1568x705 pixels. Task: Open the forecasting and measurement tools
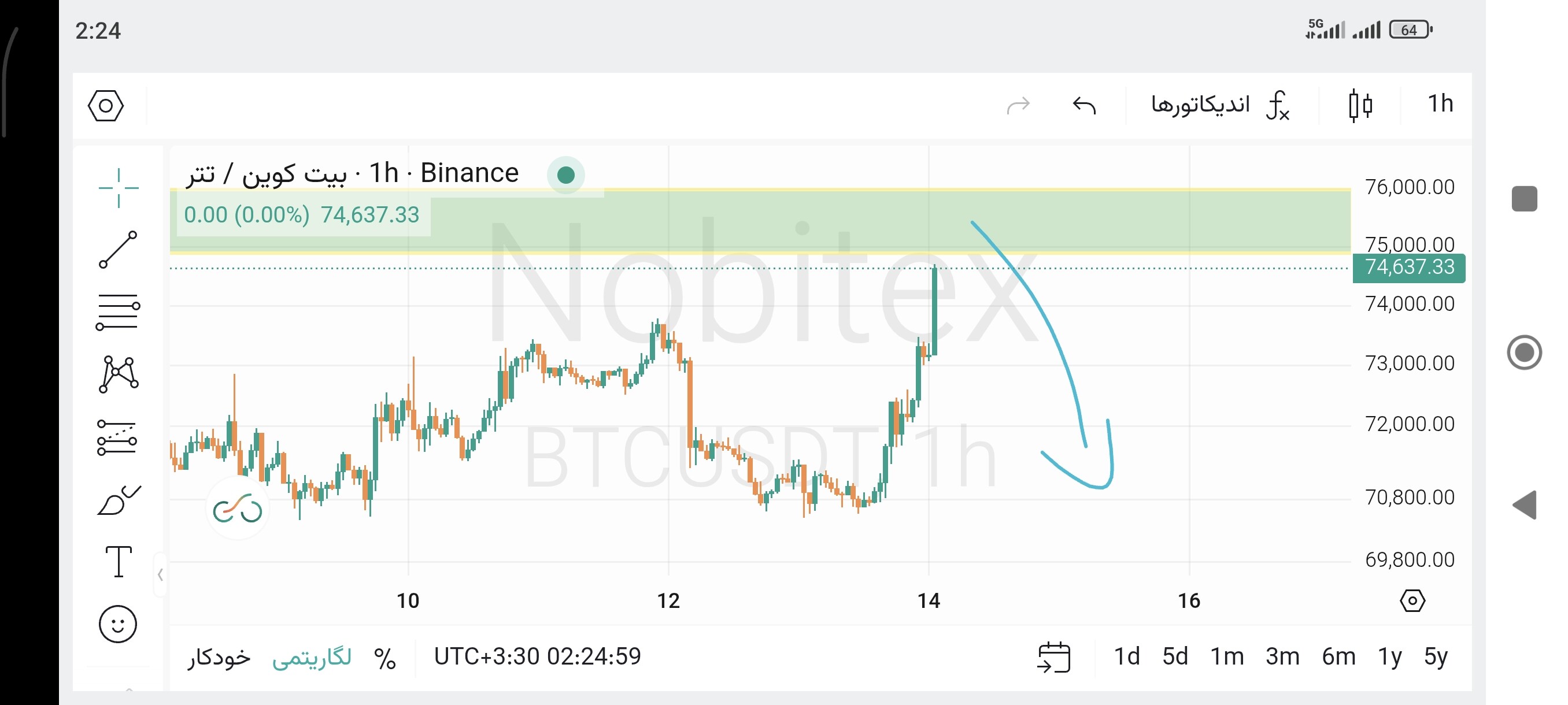(117, 437)
